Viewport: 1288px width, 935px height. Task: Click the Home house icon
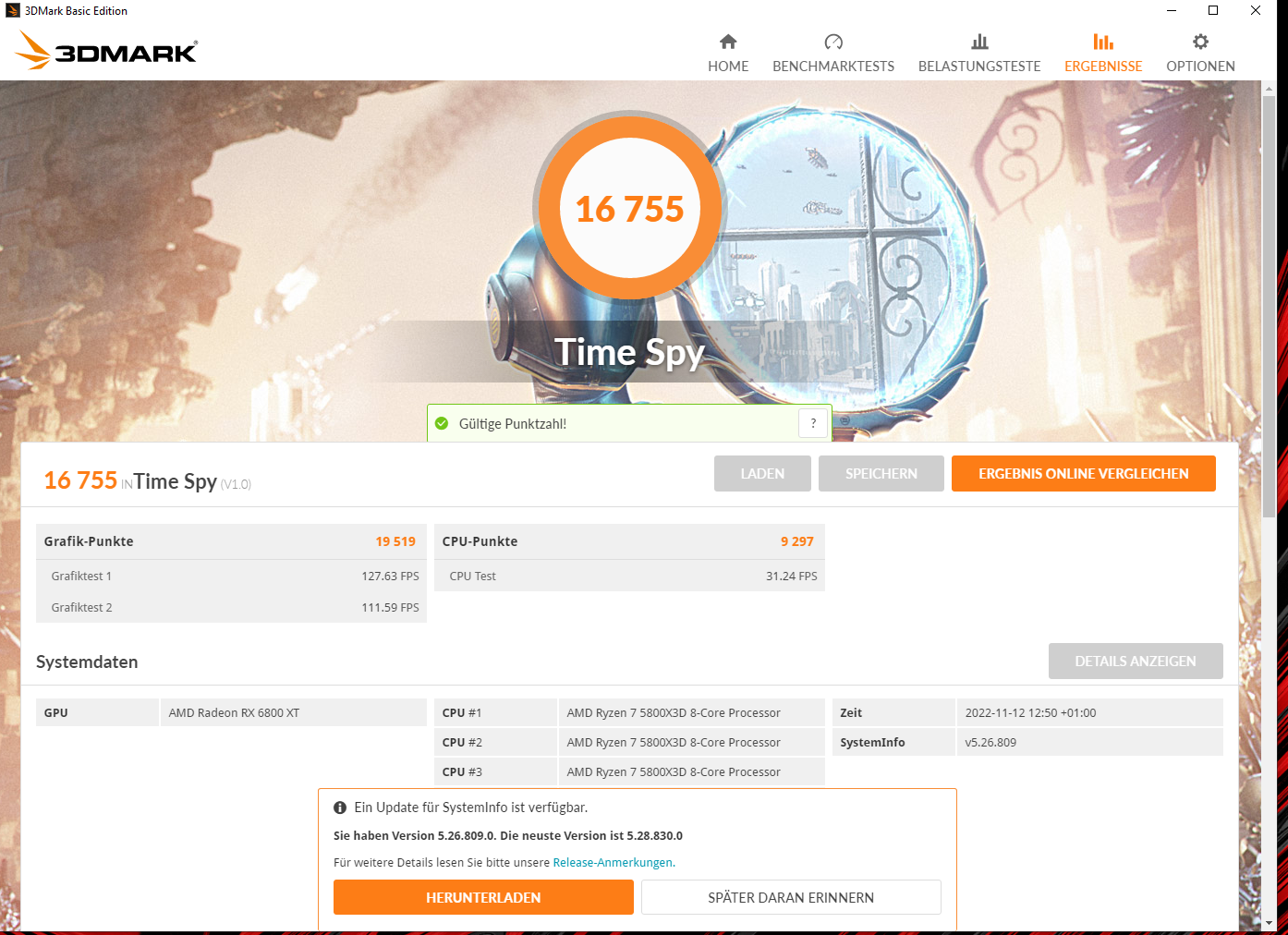(728, 42)
